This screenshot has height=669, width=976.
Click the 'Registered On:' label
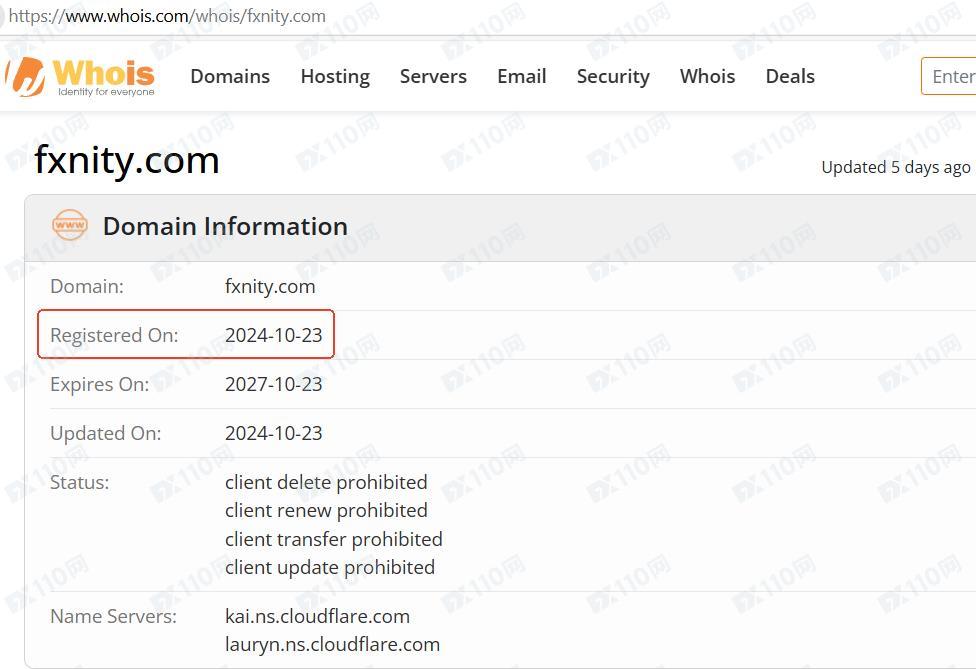(x=114, y=335)
